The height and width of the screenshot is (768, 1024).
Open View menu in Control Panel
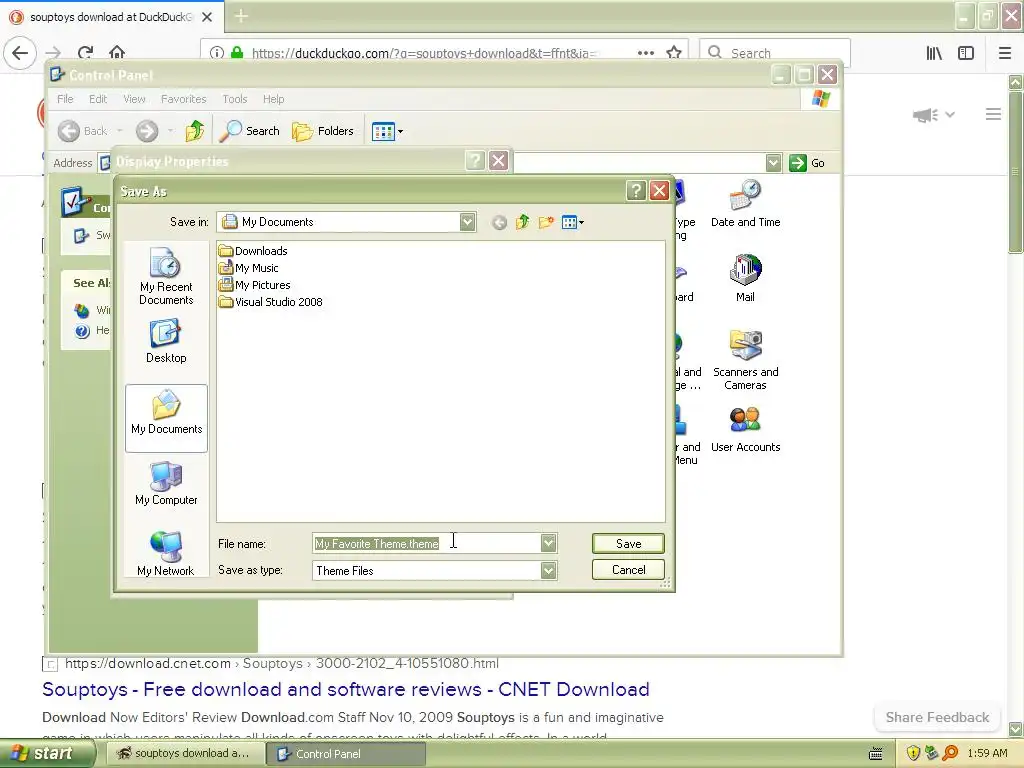[134, 99]
